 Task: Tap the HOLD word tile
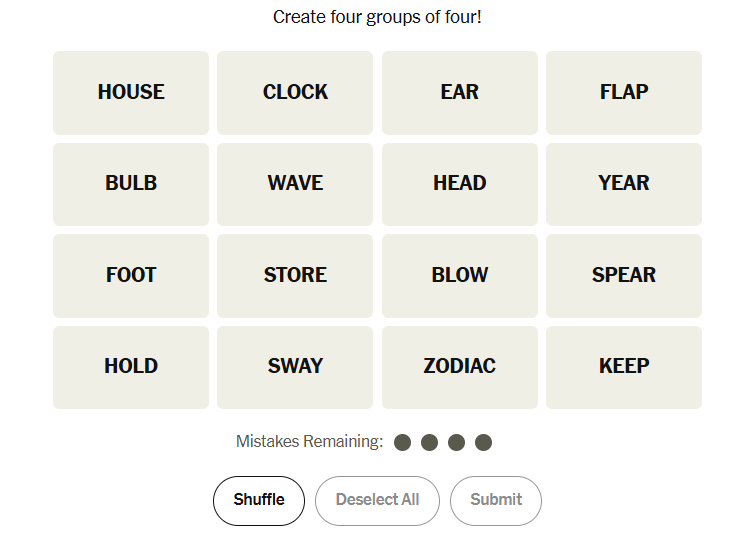pos(131,367)
